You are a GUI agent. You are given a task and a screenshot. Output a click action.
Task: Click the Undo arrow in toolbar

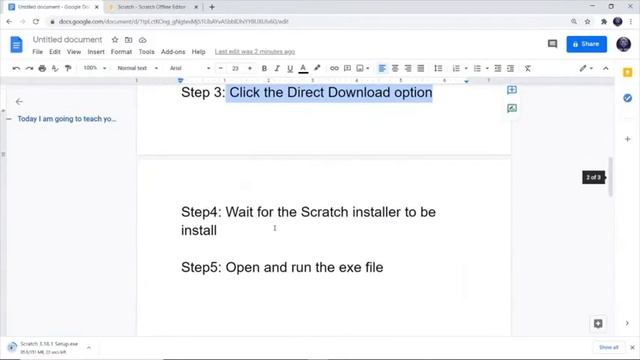click(16, 69)
